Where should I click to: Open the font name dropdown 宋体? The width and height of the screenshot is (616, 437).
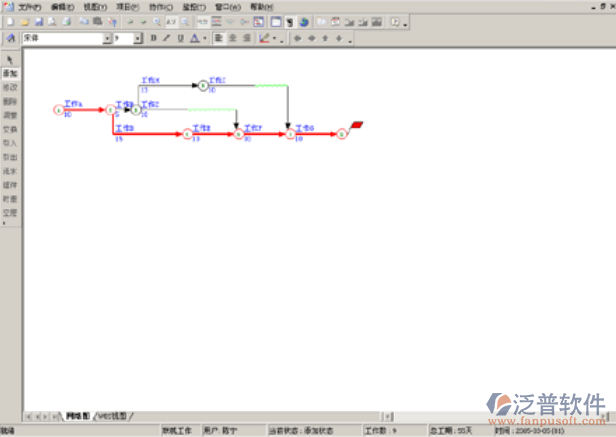pyautogui.click(x=108, y=39)
